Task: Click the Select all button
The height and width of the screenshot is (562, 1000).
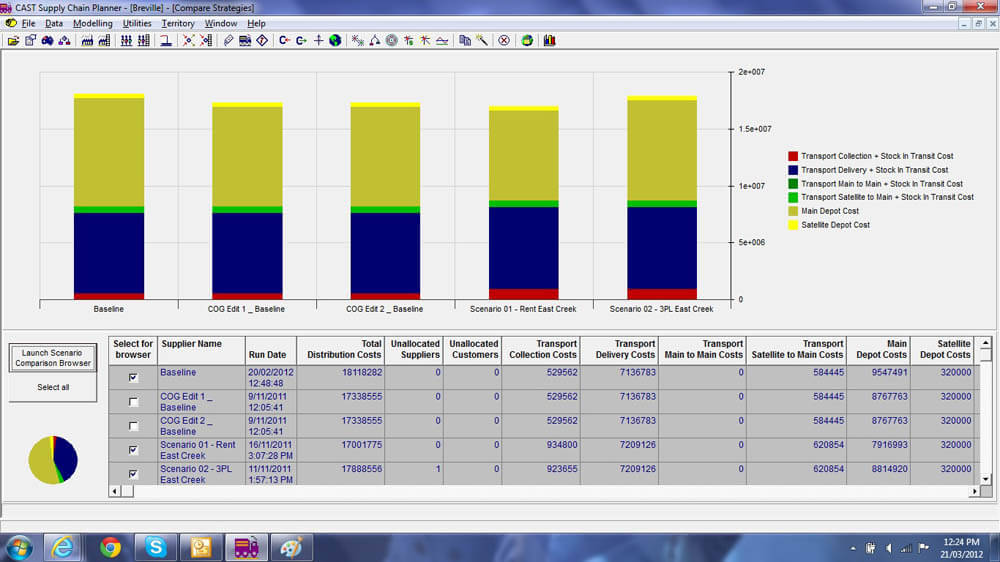Action: [53, 387]
